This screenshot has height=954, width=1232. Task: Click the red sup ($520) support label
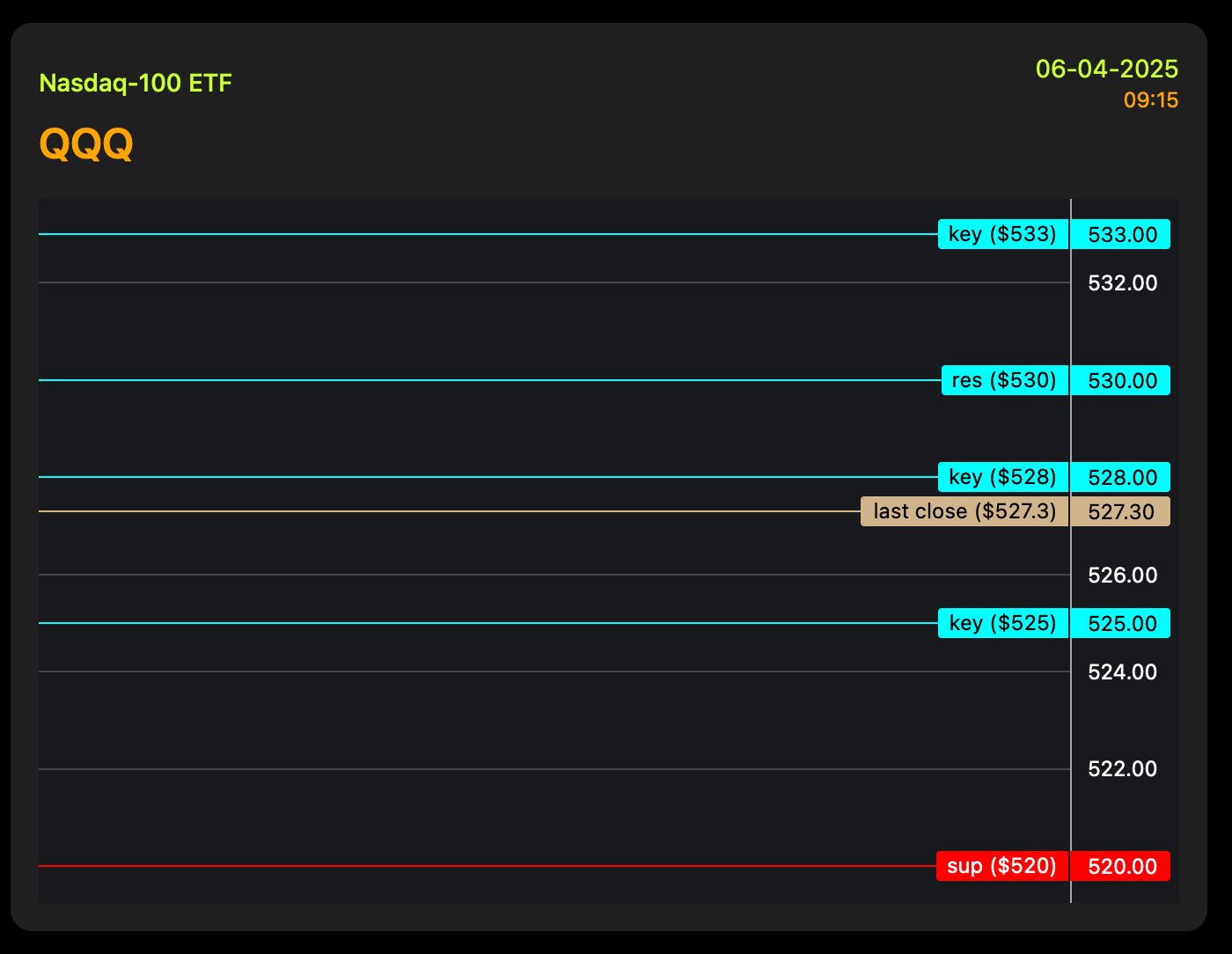point(1001,866)
